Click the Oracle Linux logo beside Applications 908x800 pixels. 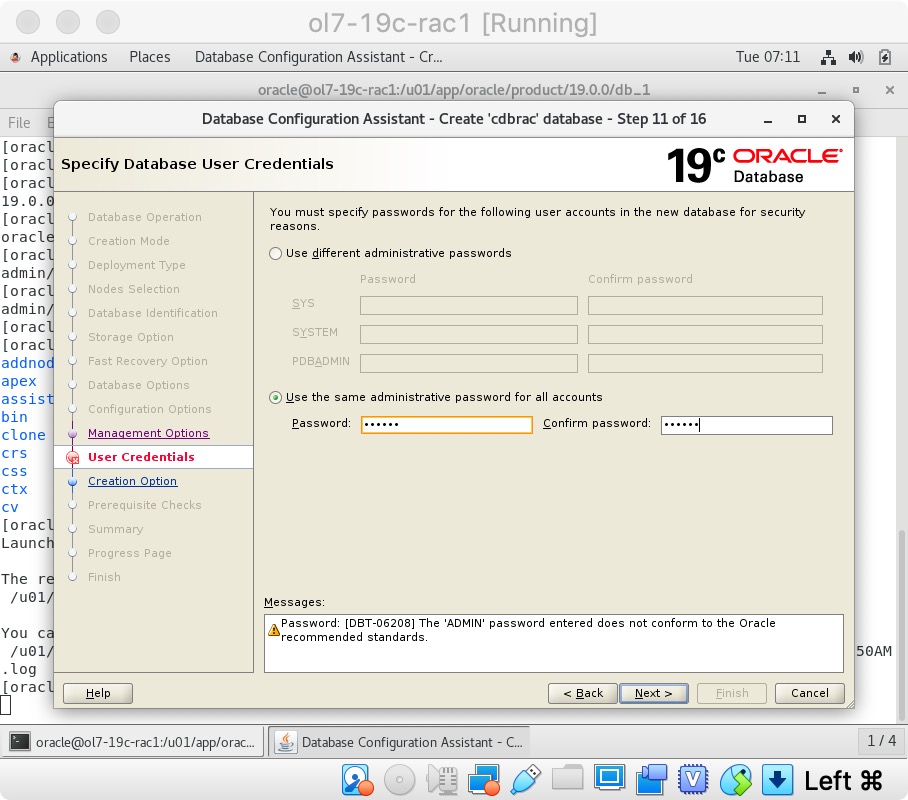tap(16, 57)
